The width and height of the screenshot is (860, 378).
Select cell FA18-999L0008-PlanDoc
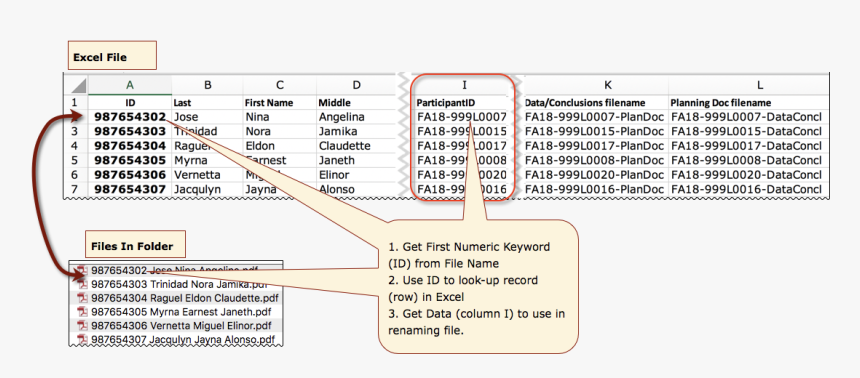coord(596,161)
